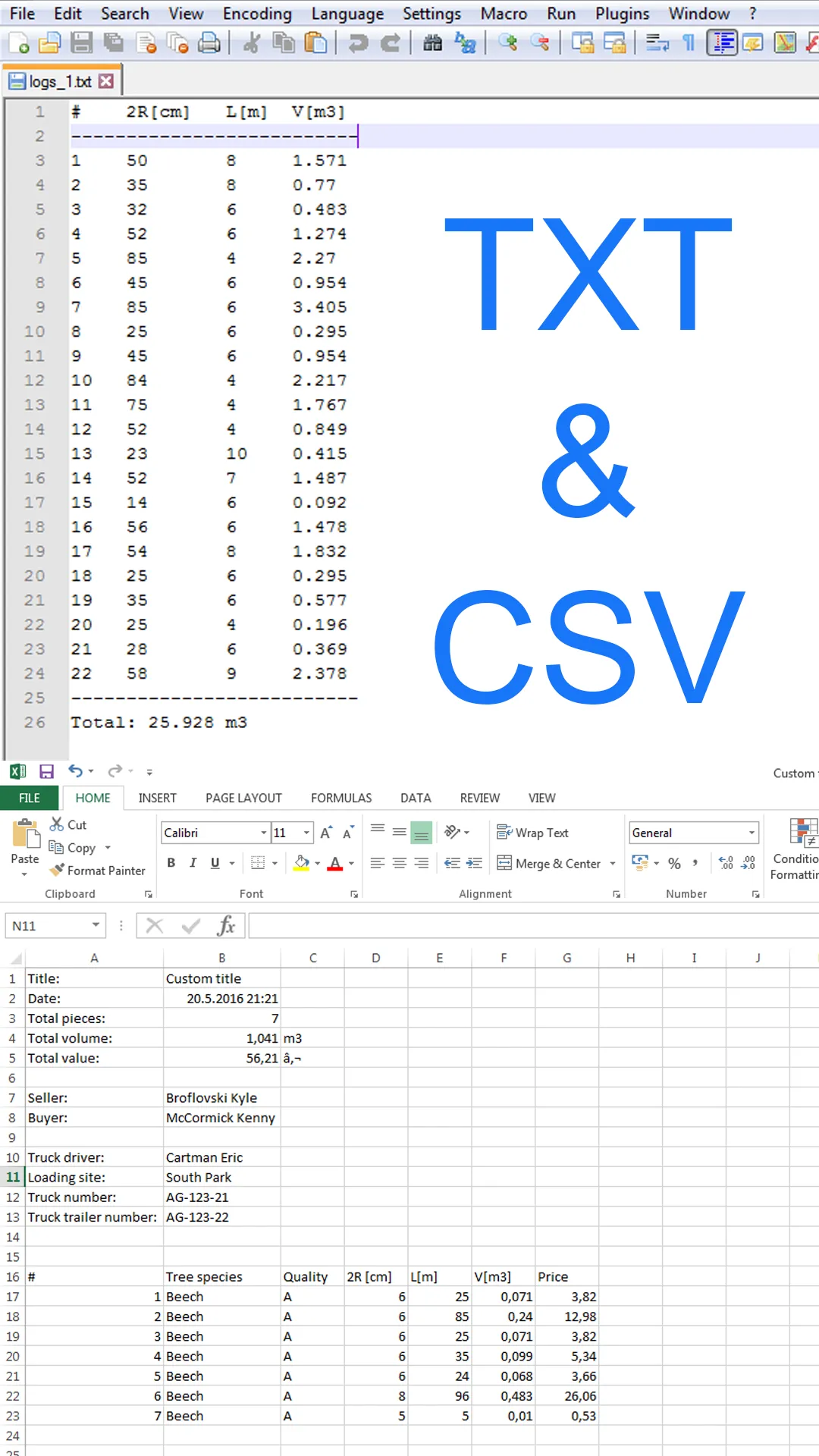Click Open file icon in Notepad++ toolbar
The height and width of the screenshot is (1456, 819).
point(49,43)
